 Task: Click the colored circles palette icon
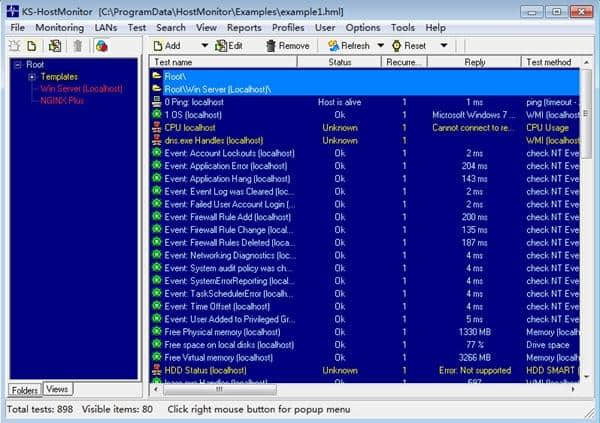(101, 46)
